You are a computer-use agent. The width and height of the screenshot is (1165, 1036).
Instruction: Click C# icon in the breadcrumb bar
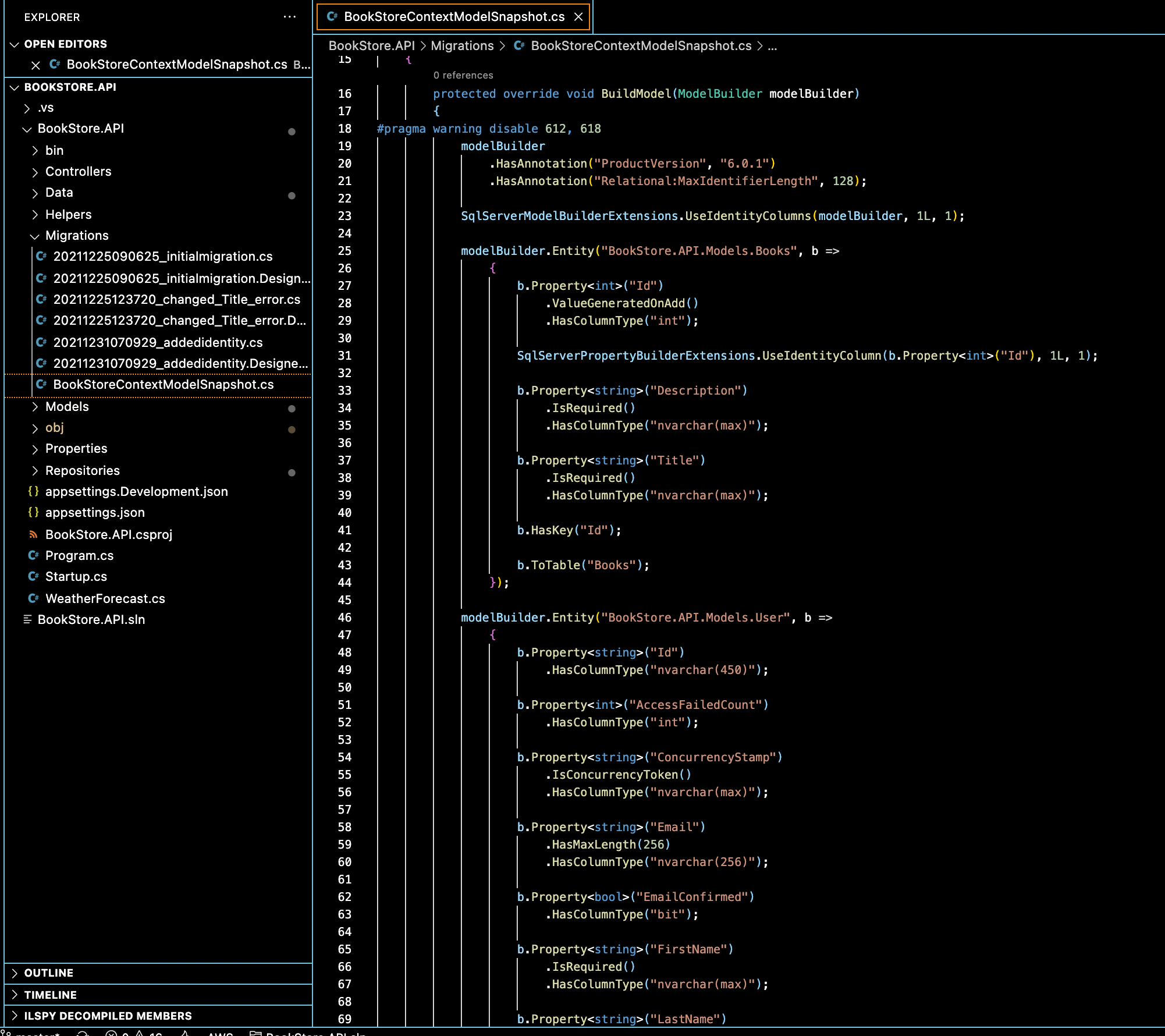point(519,45)
